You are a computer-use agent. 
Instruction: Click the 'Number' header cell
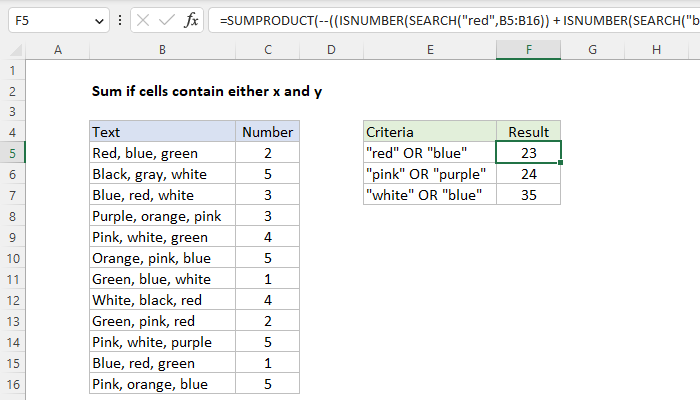(267, 132)
